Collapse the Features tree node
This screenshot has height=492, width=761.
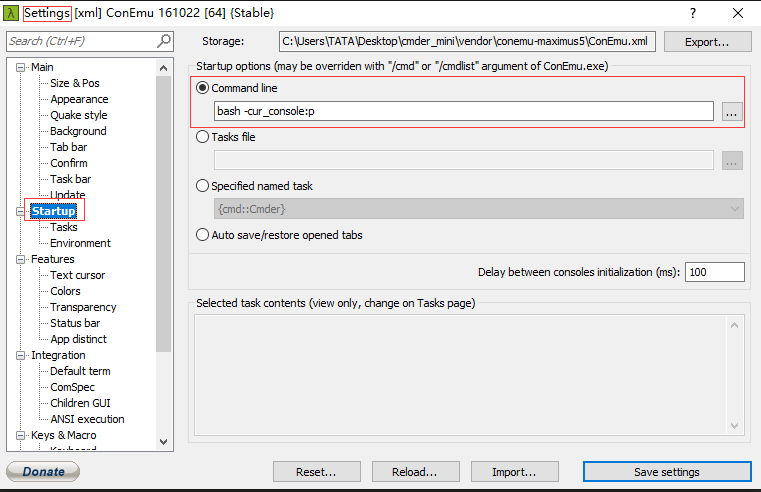click(x=20, y=260)
